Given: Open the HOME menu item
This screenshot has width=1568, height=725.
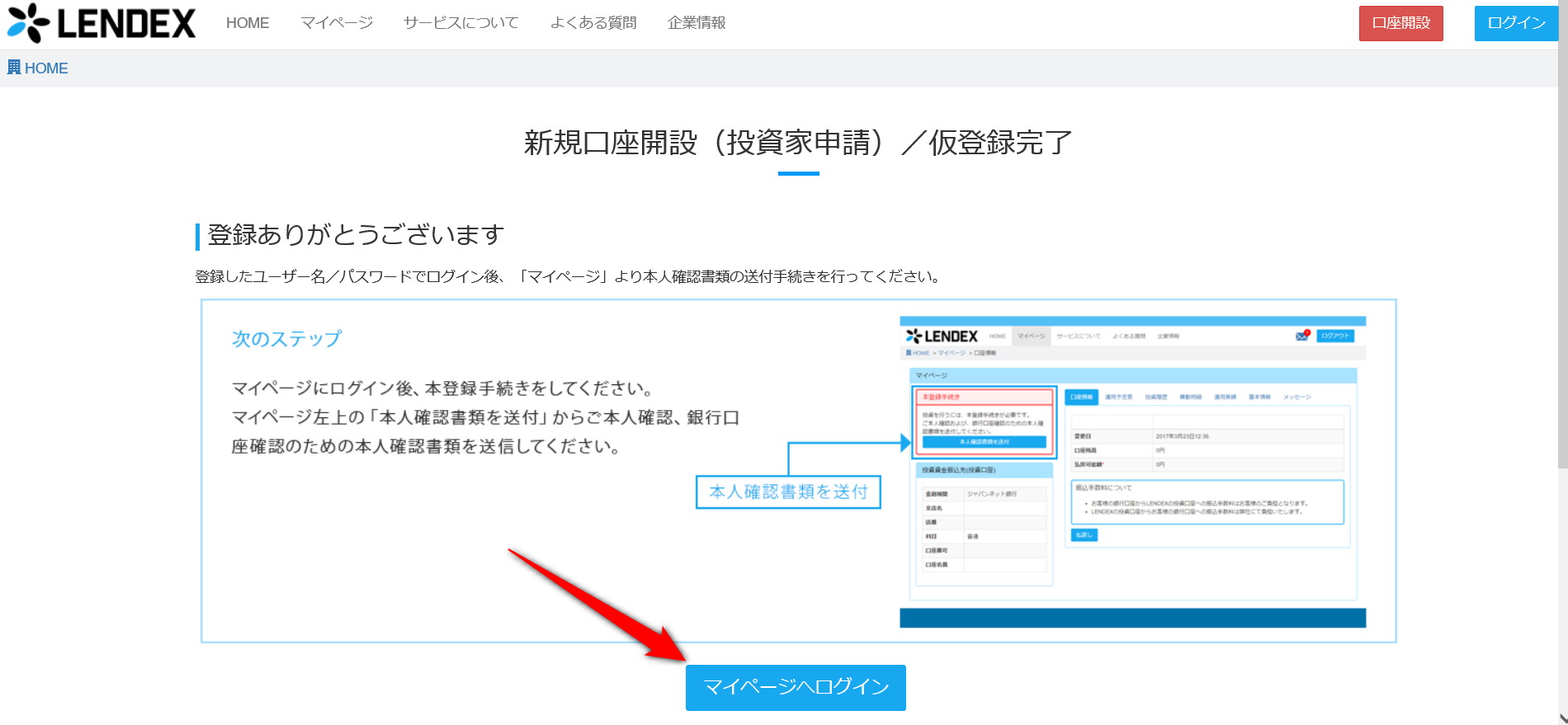Looking at the screenshot, I should (x=248, y=23).
